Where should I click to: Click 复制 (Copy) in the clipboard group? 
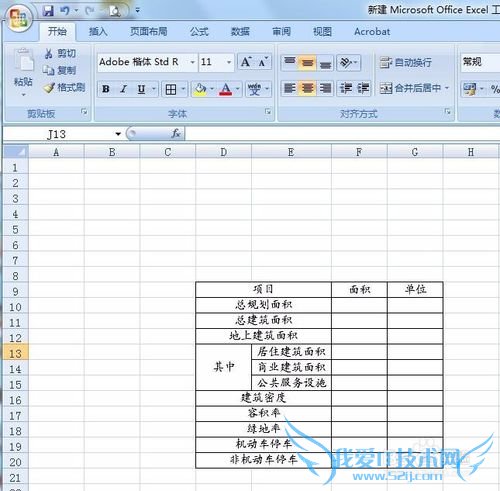click(x=59, y=70)
